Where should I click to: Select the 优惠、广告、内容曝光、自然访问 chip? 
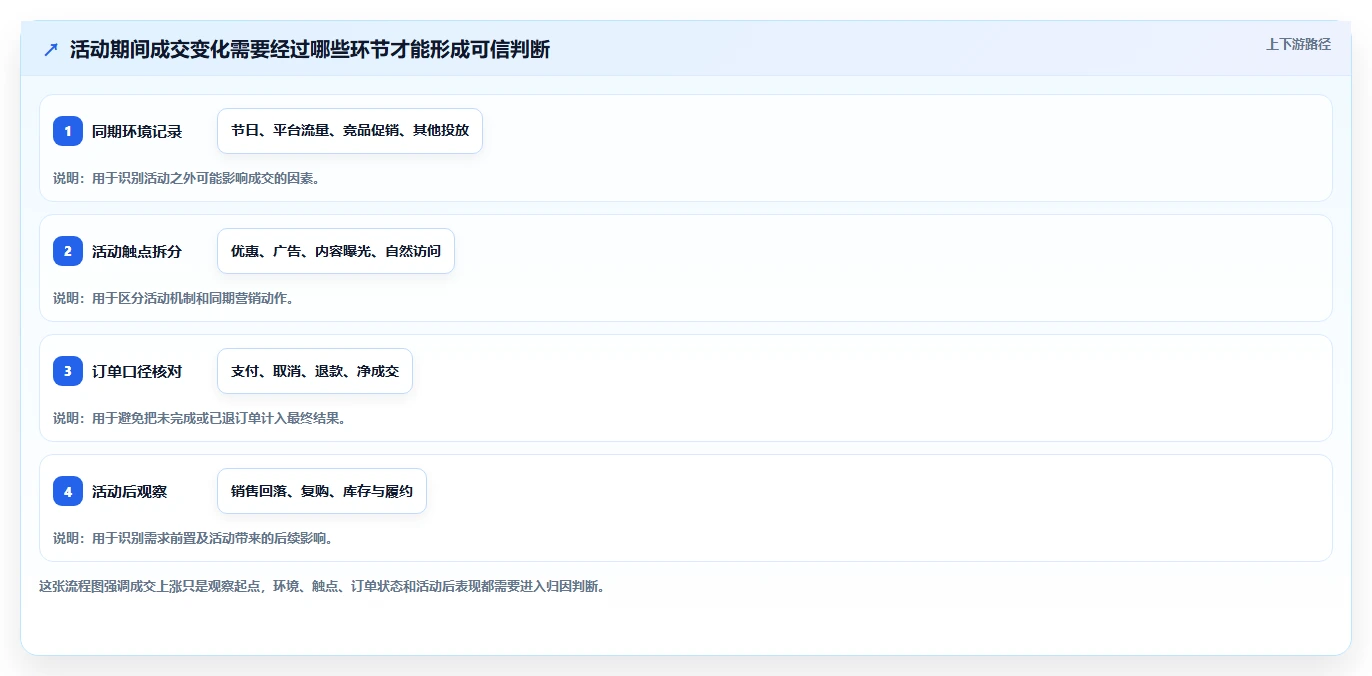[x=336, y=251]
